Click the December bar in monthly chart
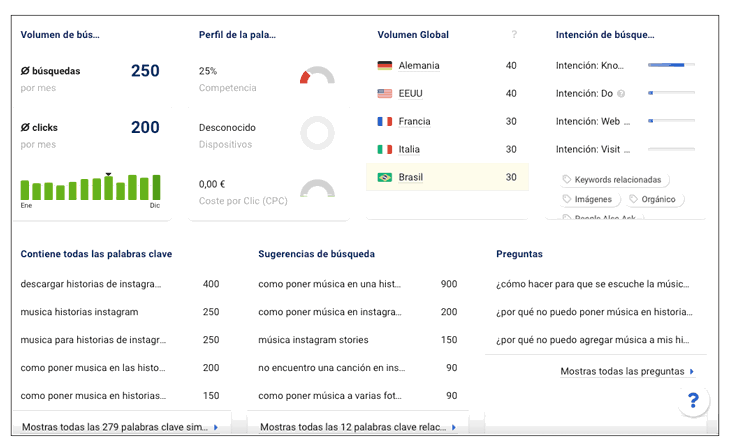730x444 pixels. point(156,188)
